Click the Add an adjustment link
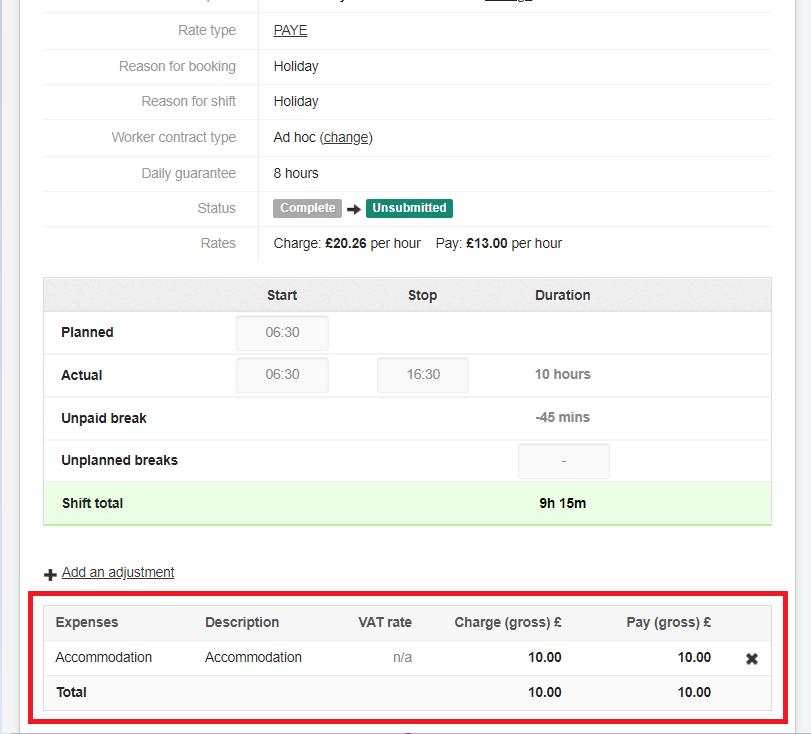Image resolution: width=811 pixels, height=734 pixels. (x=118, y=572)
